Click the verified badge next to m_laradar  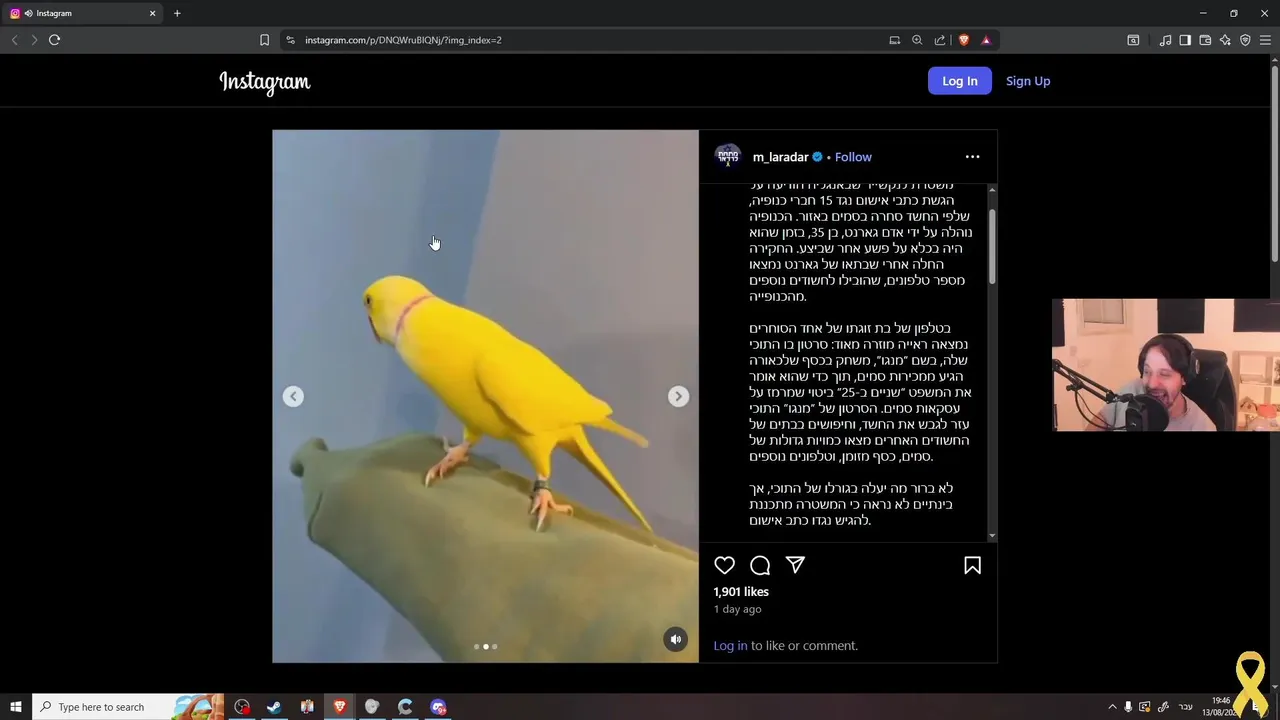(817, 157)
